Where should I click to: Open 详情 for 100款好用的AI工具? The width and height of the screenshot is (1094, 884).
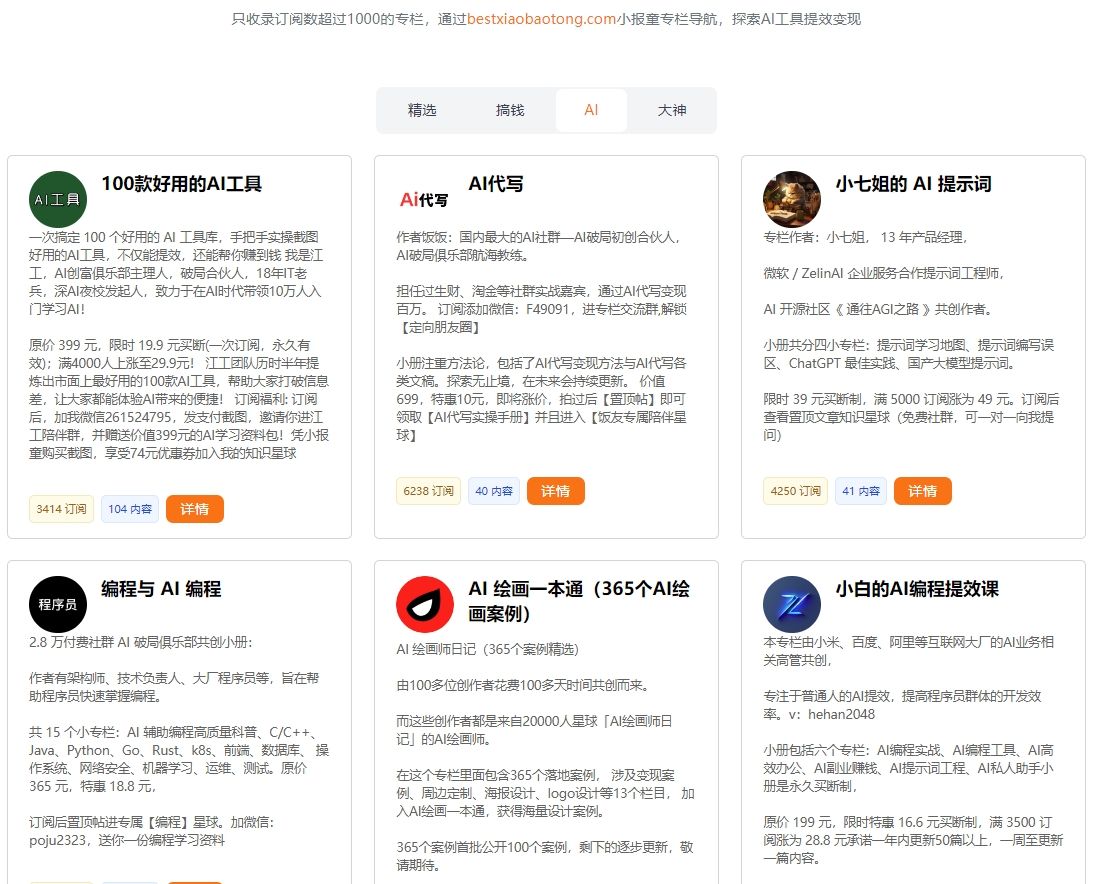point(195,509)
